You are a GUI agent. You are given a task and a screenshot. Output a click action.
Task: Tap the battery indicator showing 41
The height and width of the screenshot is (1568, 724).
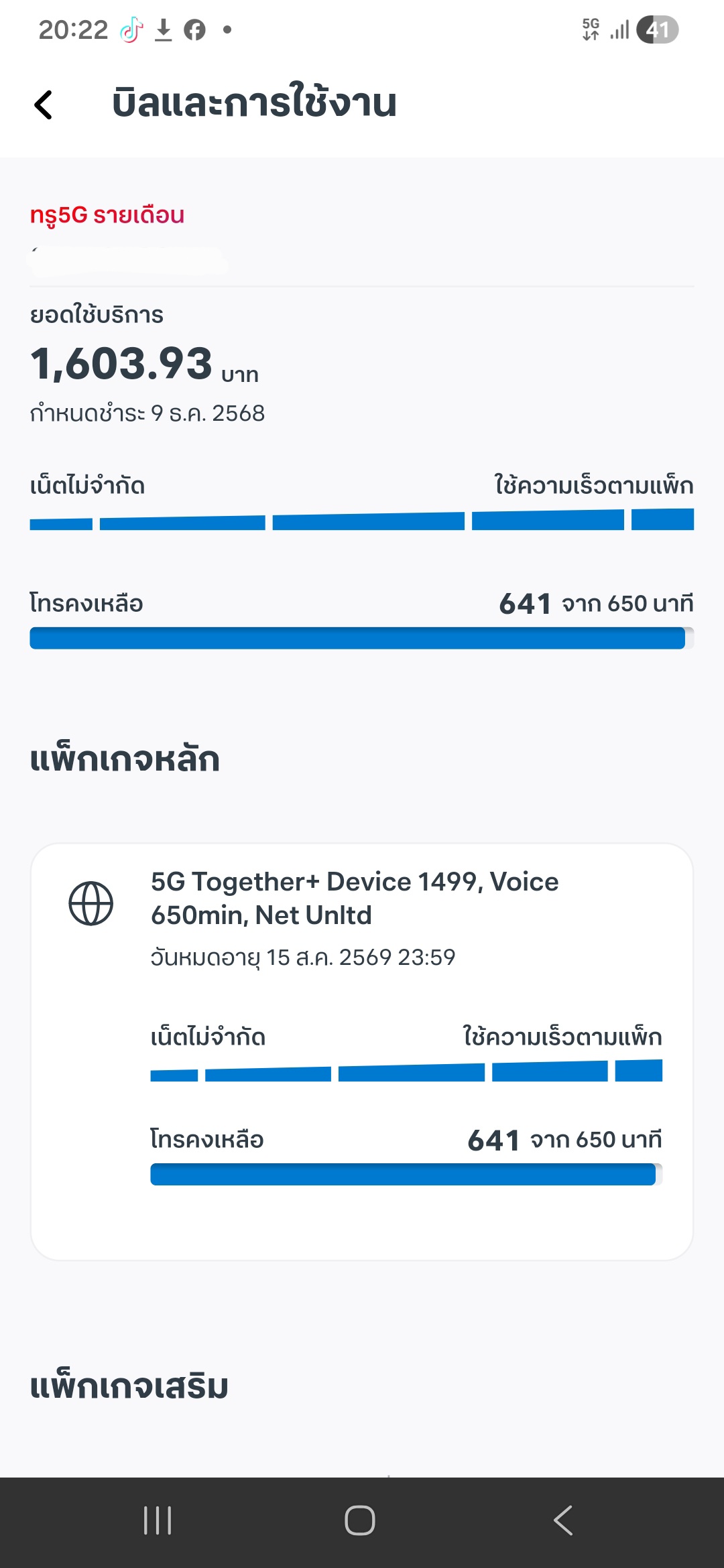(657, 30)
